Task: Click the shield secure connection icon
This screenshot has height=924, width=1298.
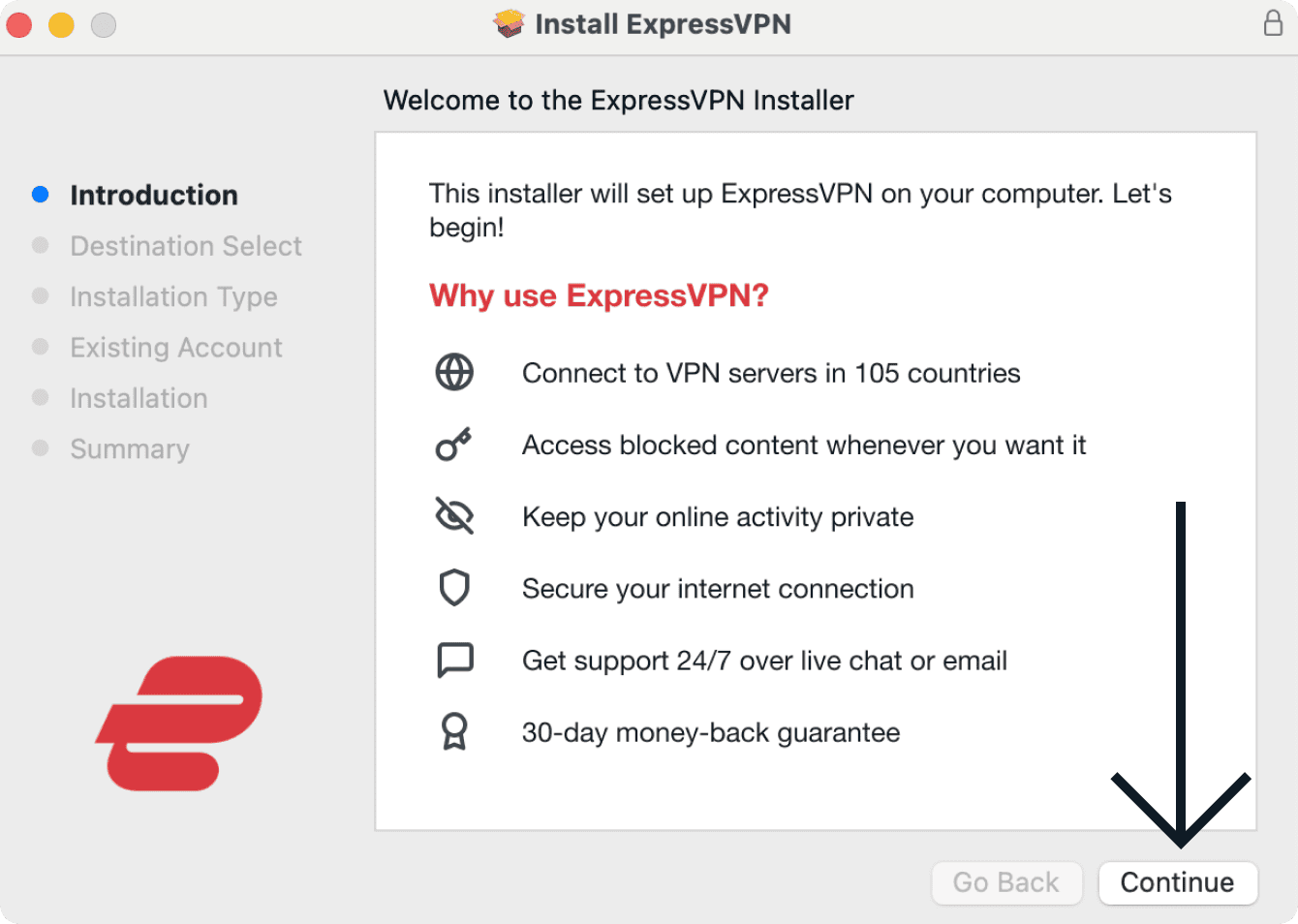Action: click(454, 588)
